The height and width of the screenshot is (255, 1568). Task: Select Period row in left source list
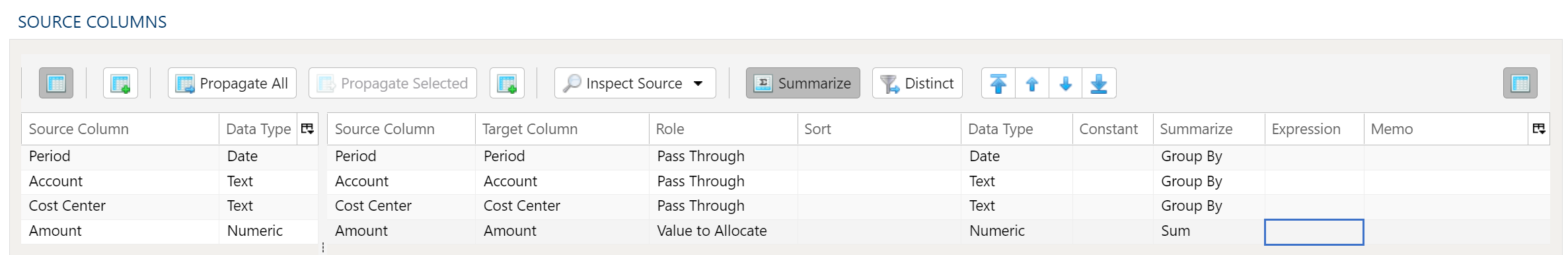[x=170, y=157]
